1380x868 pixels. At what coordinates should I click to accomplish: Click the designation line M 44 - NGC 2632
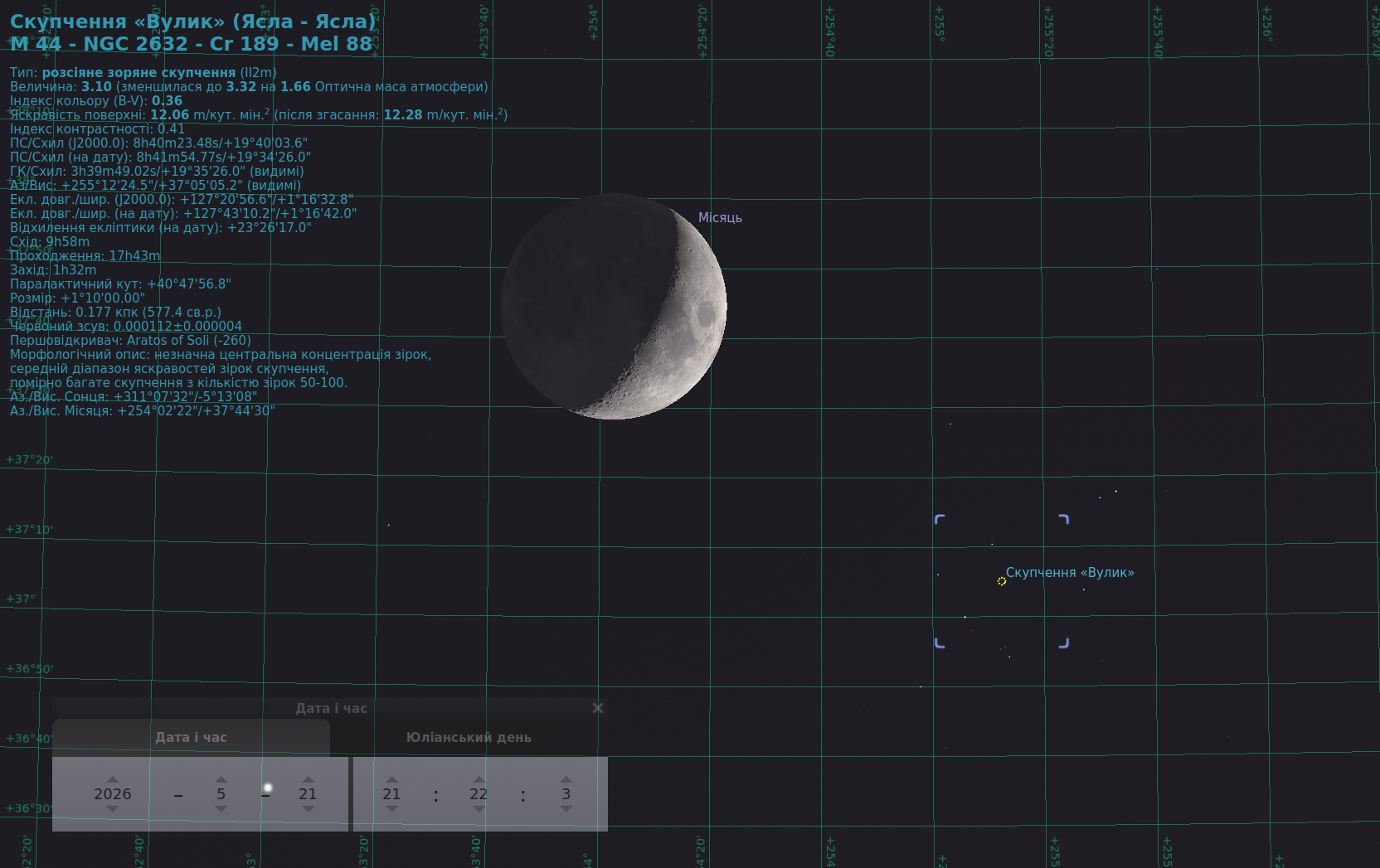tap(191, 44)
